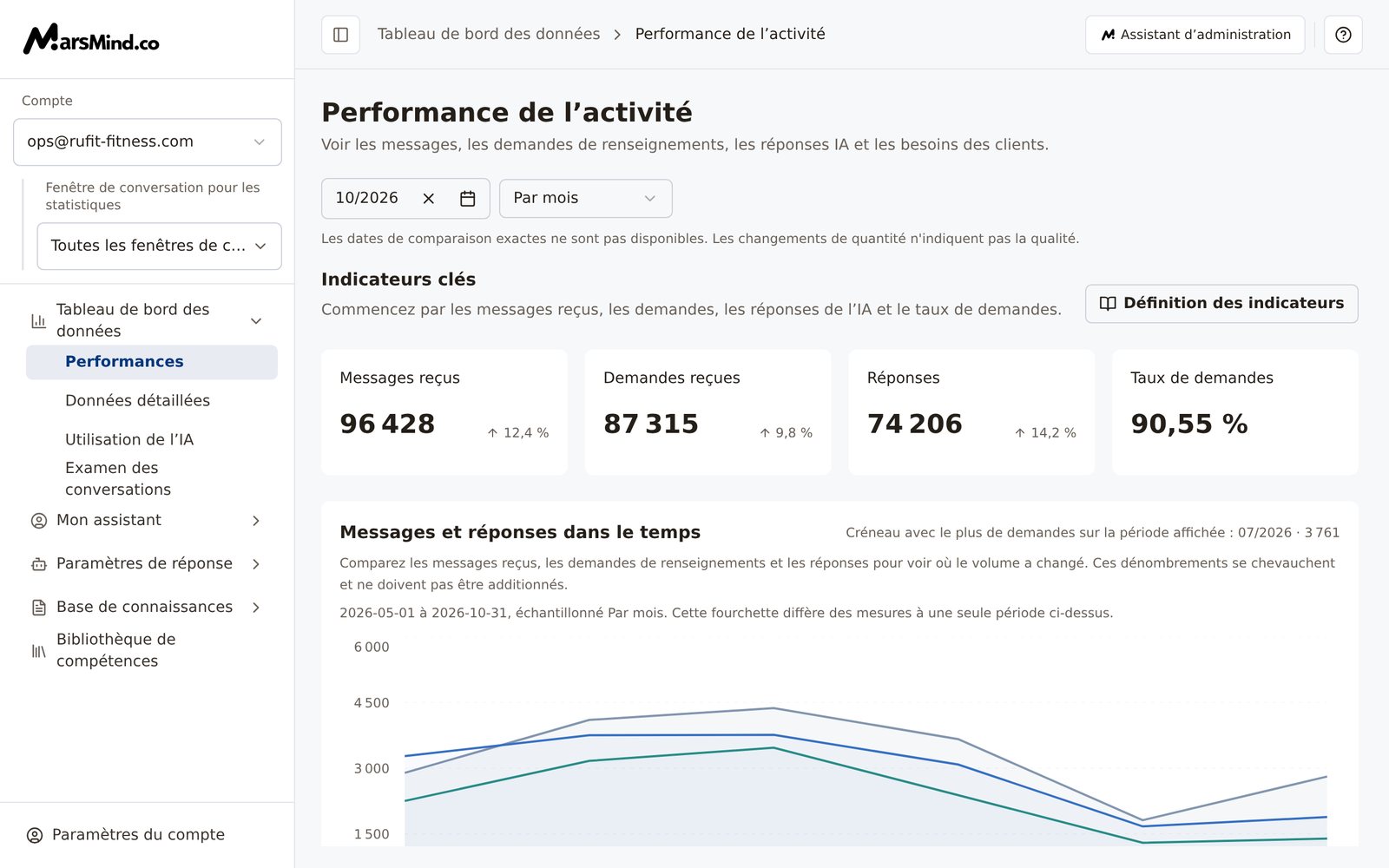
Task: Click the Tableau de bord des données breadcrumb
Action: click(x=489, y=34)
